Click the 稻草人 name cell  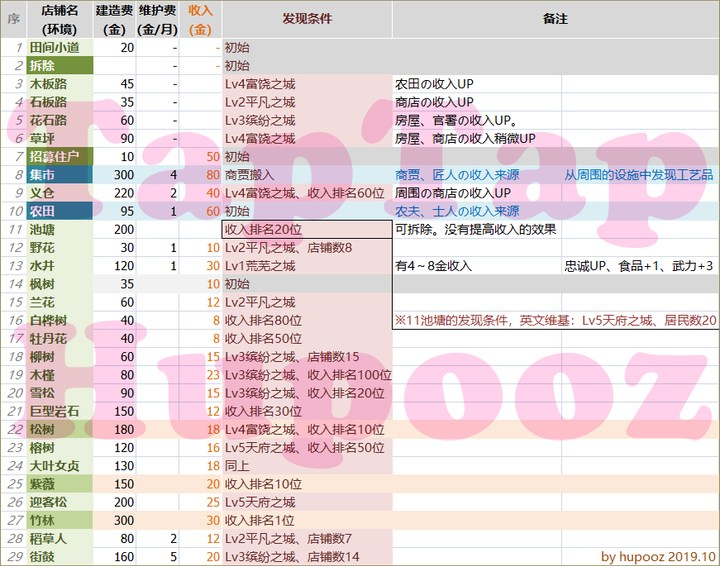[60, 538]
